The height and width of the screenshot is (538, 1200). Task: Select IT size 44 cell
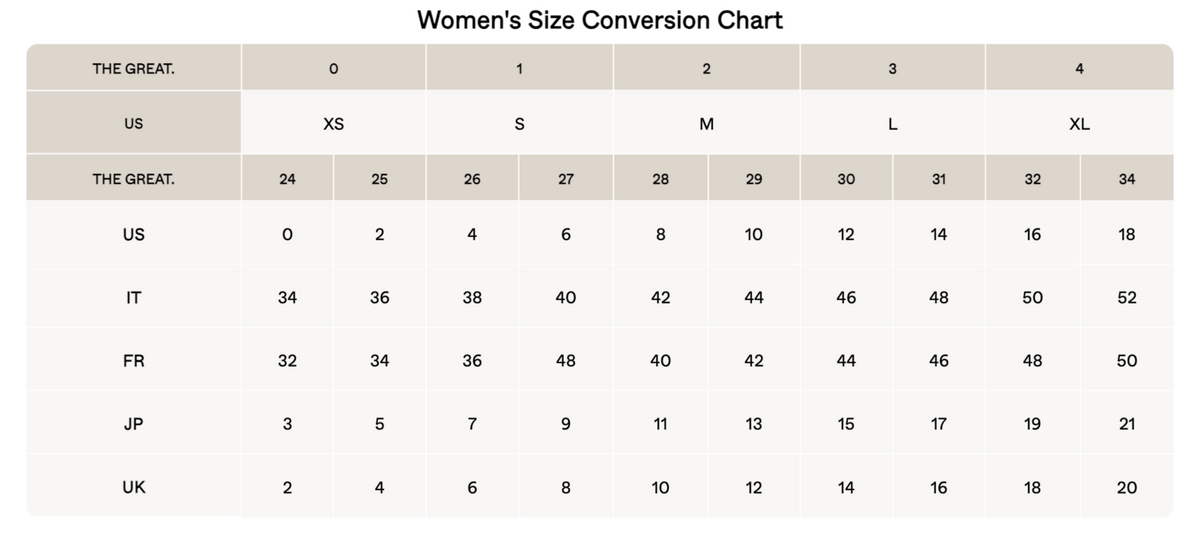click(x=754, y=297)
